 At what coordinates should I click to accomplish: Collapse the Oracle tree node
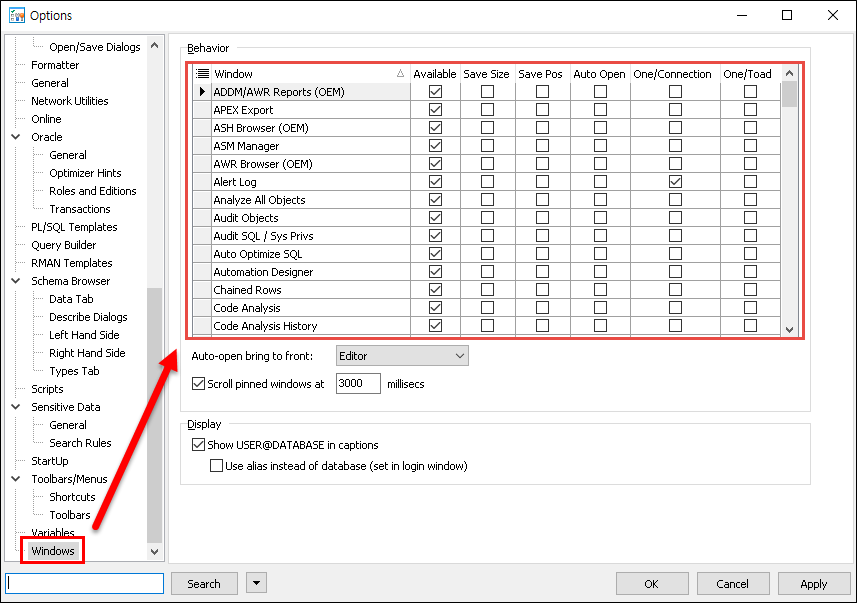[x=16, y=137]
